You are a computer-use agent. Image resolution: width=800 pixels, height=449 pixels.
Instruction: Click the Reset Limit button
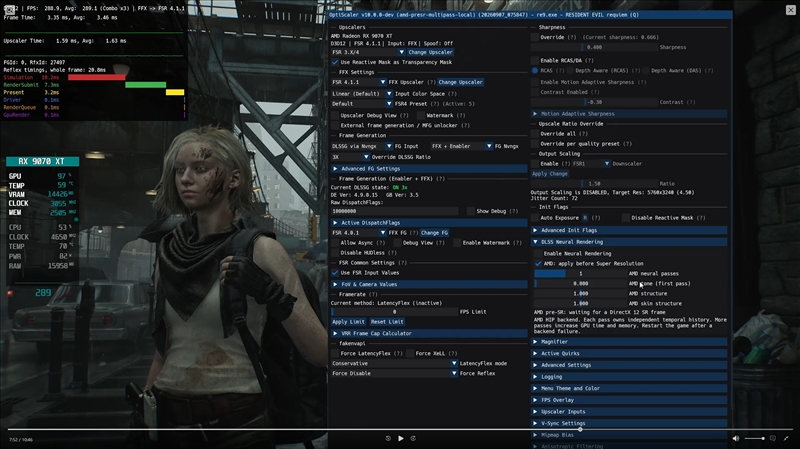pos(387,322)
